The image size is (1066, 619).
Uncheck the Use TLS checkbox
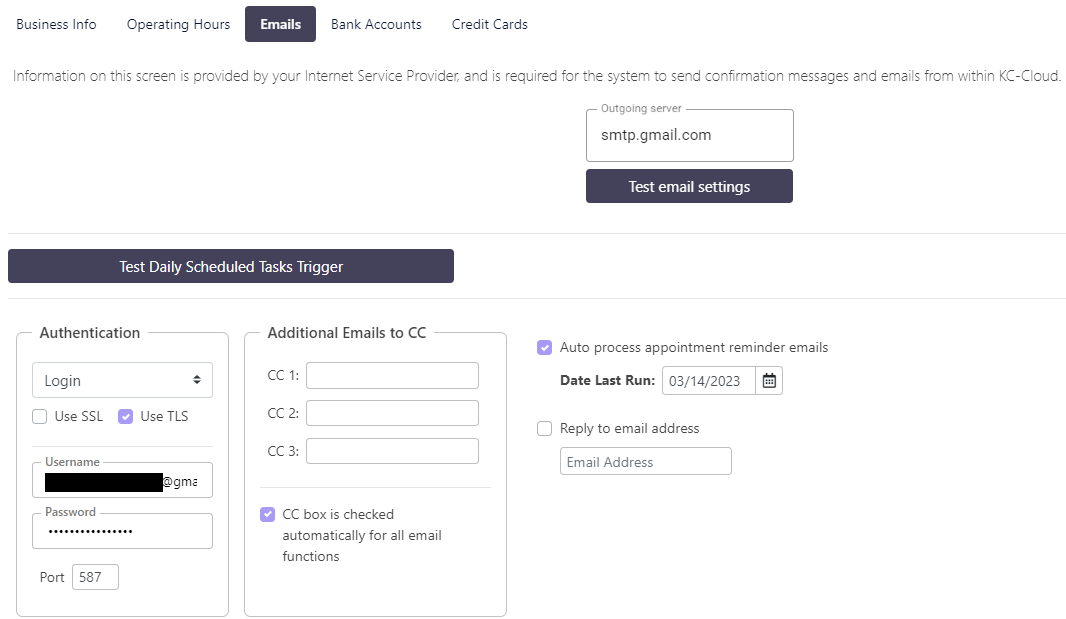pos(125,416)
